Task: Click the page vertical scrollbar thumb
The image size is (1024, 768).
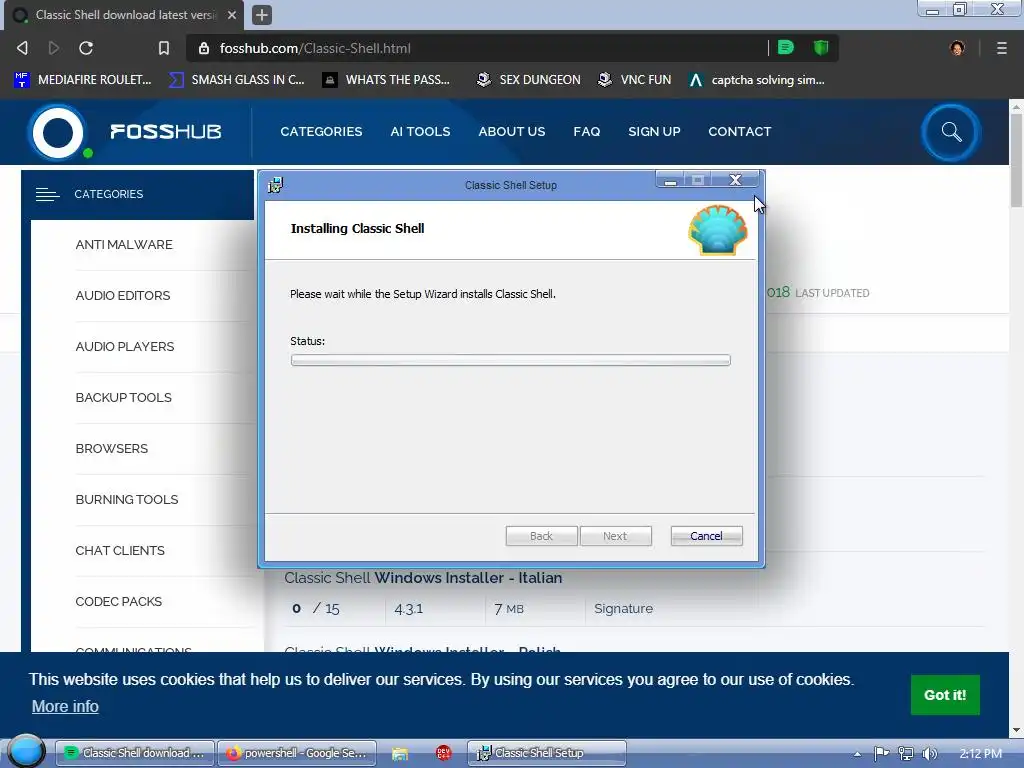Action: (1016, 161)
